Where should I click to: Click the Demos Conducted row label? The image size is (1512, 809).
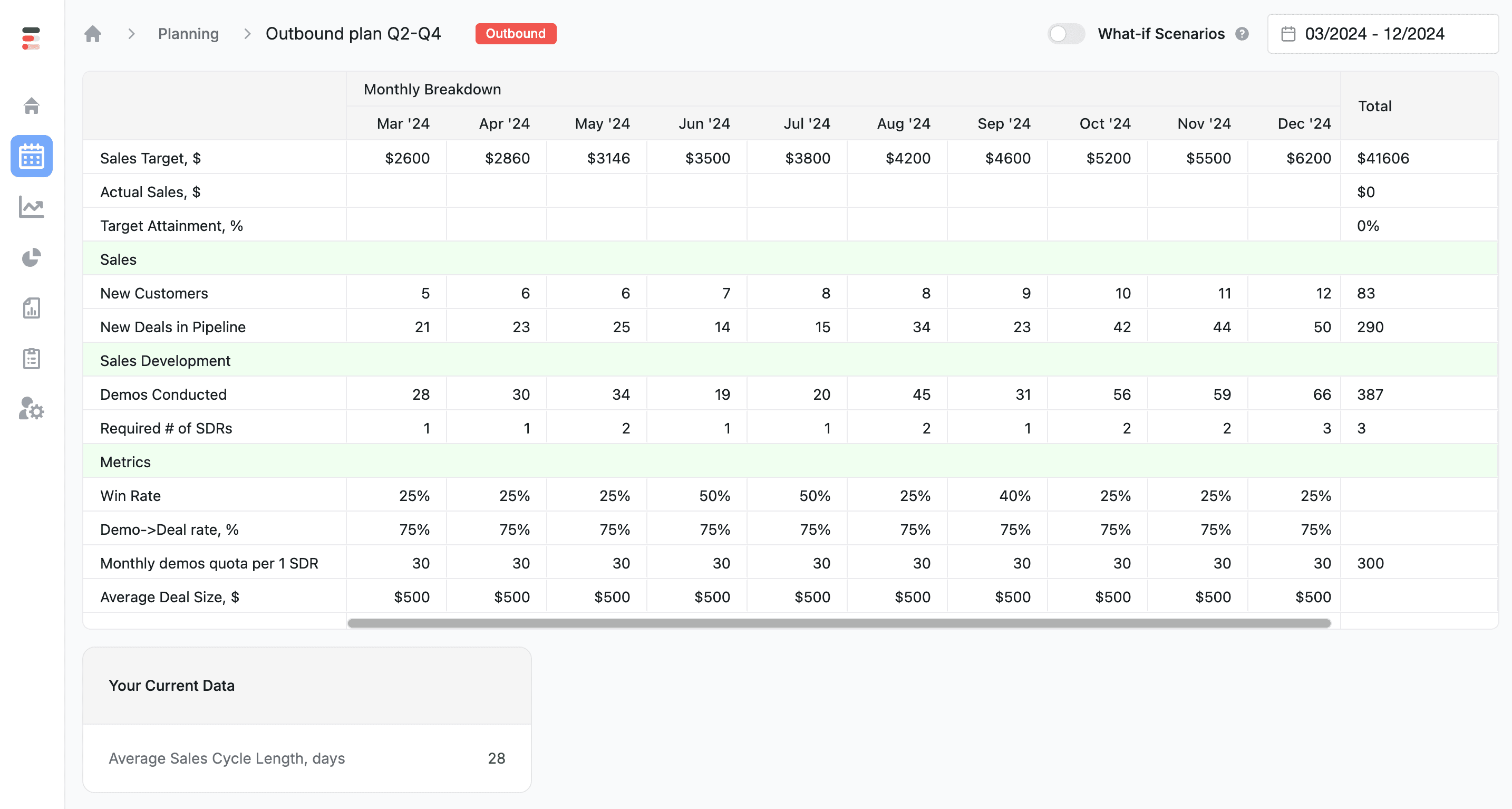coord(164,394)
